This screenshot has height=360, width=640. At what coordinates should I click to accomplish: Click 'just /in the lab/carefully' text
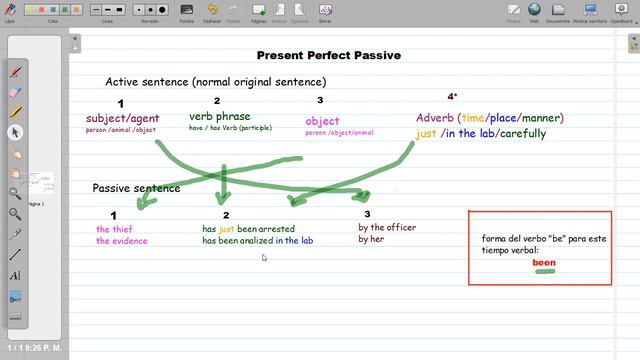point(481,133)
